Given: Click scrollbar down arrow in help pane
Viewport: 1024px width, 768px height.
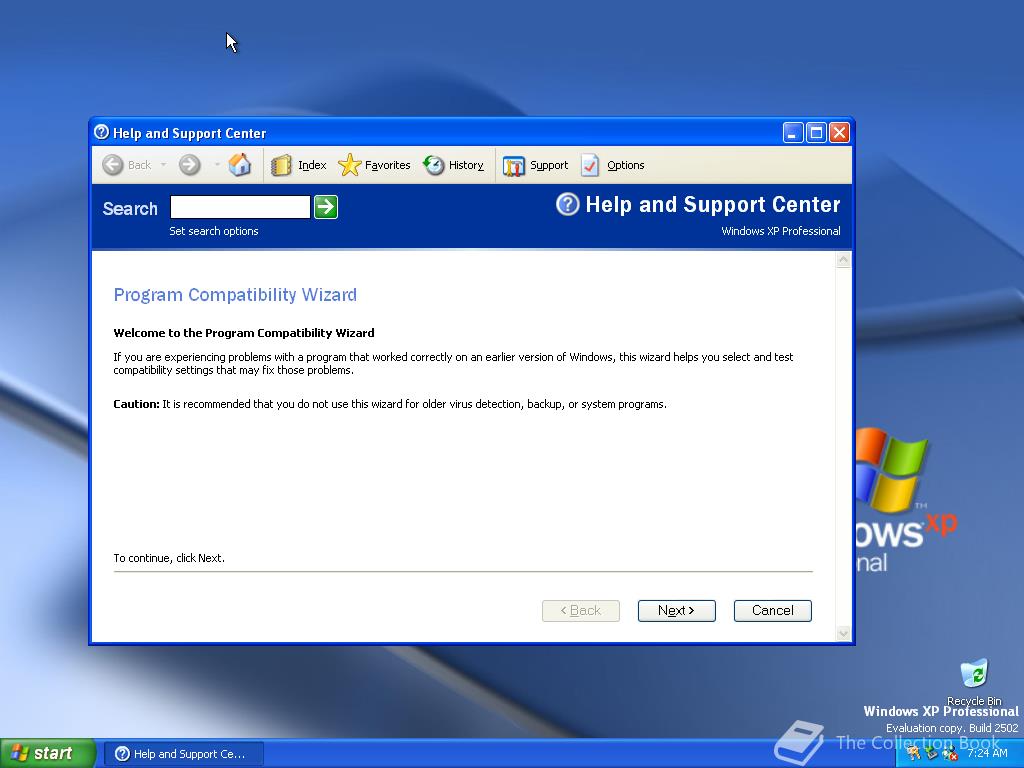Looking at the screenshot, I should click(843, 633).
